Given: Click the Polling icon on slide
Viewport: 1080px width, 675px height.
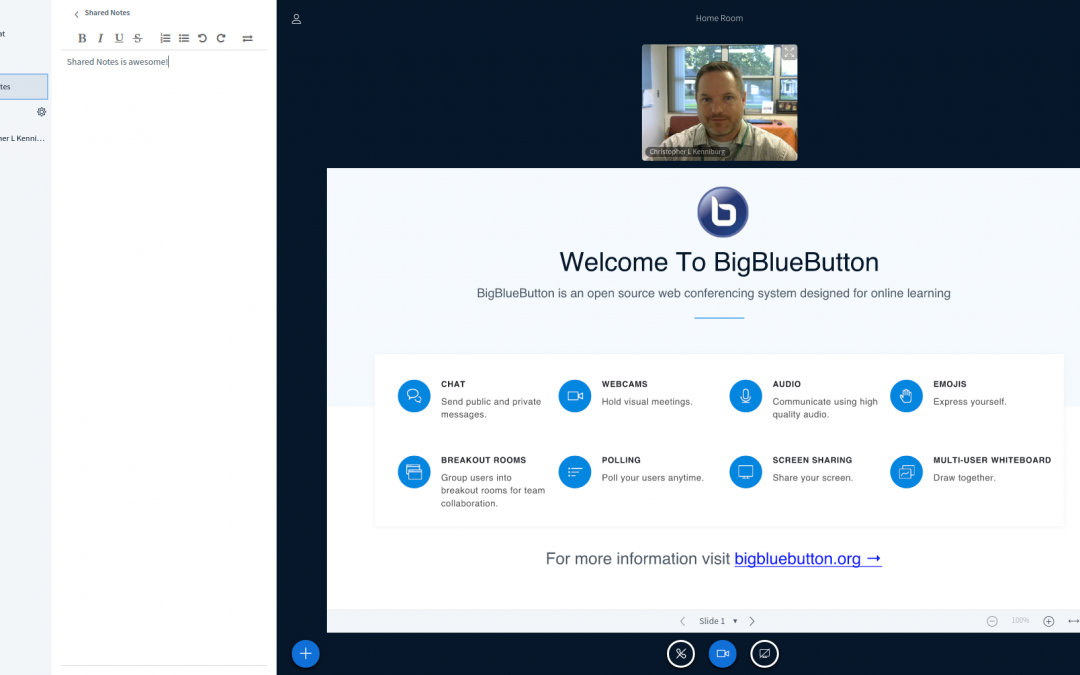Looking at the screenshot, I should 574,472.
